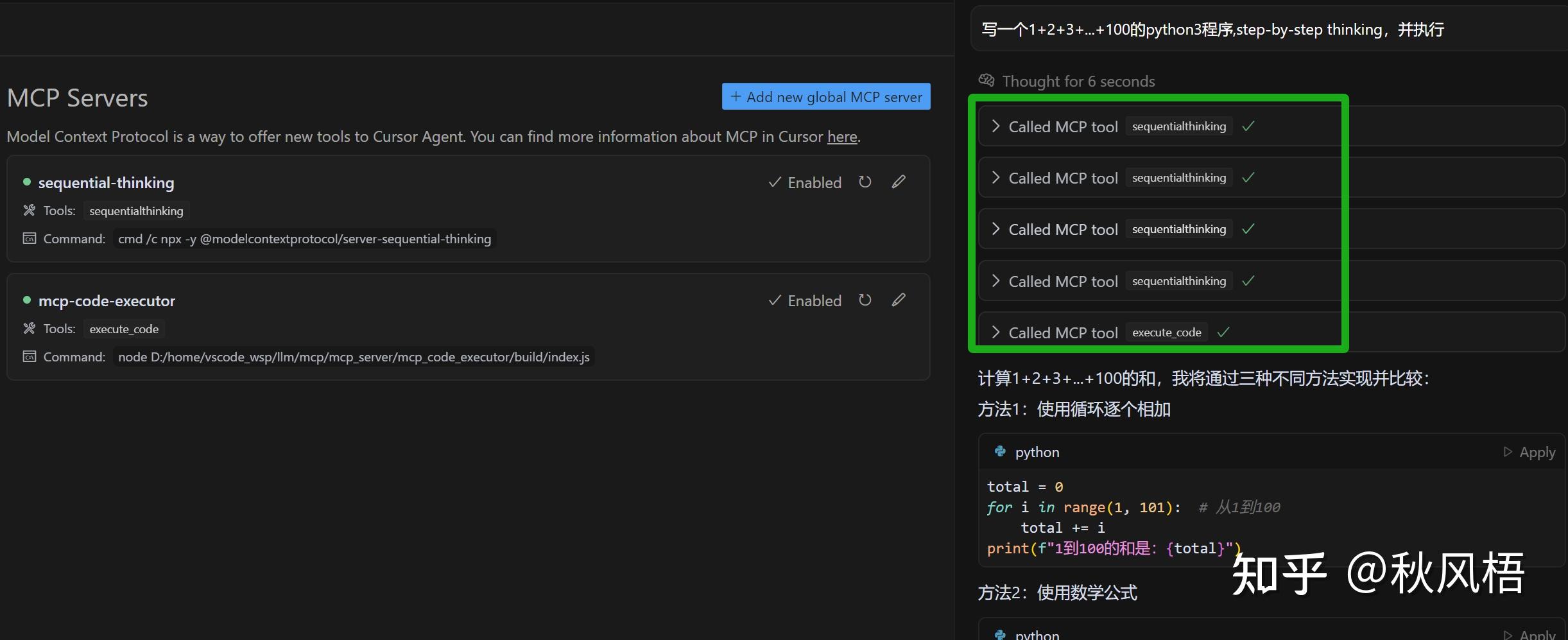Click the Python icon on the first code block
1568x640 pixels.
coord(1001,451)
